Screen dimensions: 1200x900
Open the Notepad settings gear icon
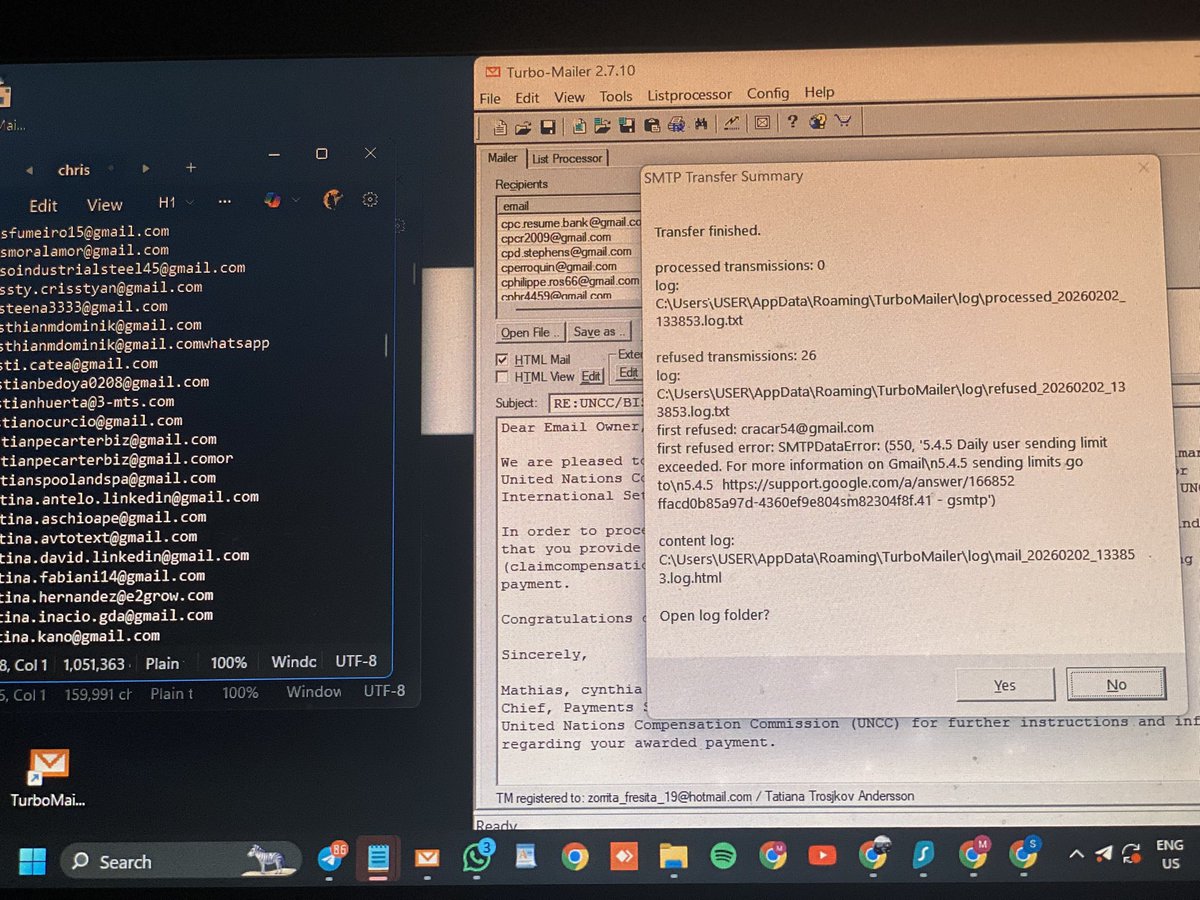(x=370, y=200)
